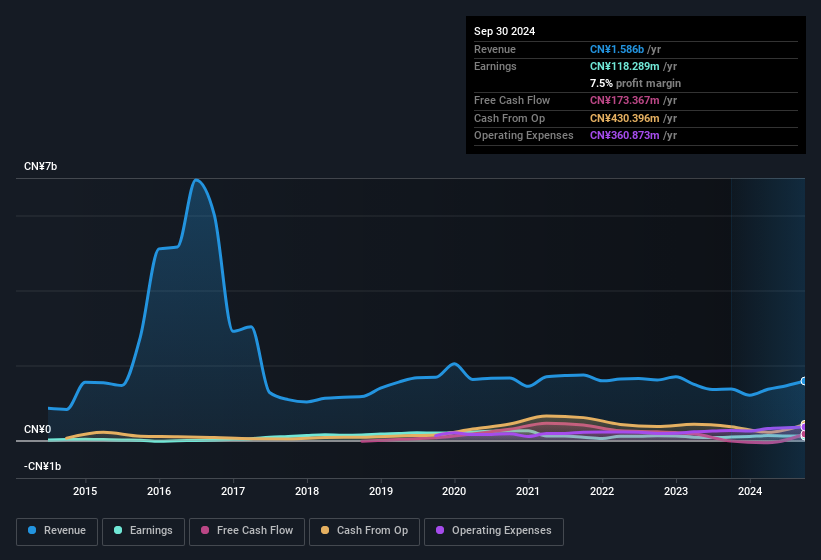Toggle the Free Cash Flow legend button
The height and width of the screenshot is (560, 821).
click(247, 531)
